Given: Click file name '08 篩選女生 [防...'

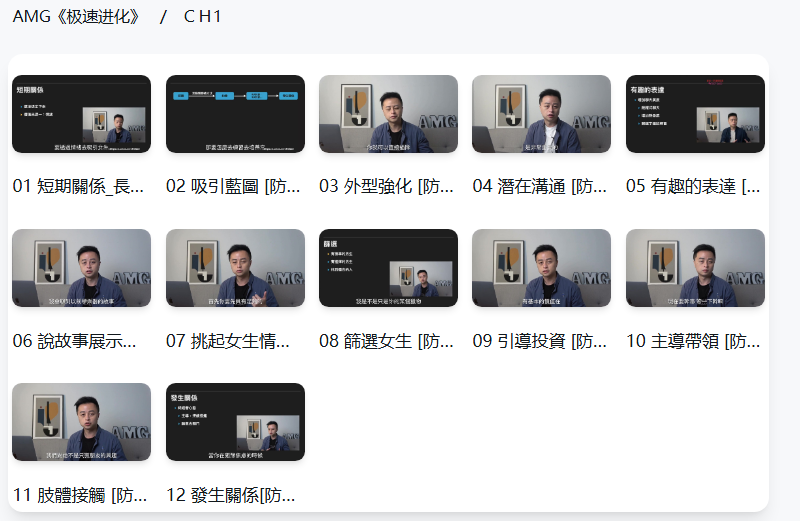Looking at the screenshot, I should coord(386,341).
